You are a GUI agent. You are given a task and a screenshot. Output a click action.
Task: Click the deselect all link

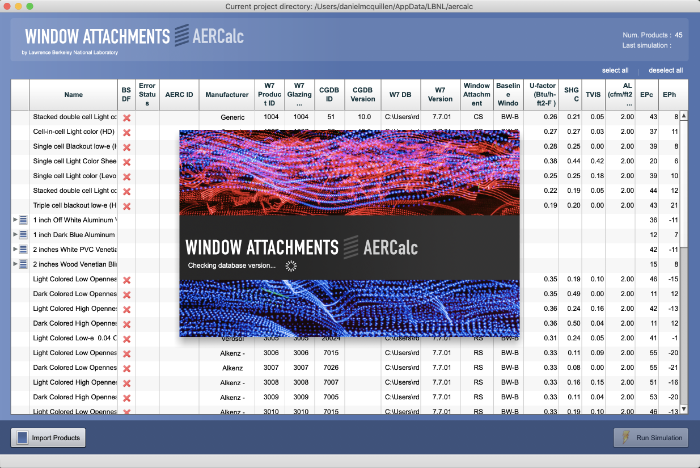[x=666, y=71]
